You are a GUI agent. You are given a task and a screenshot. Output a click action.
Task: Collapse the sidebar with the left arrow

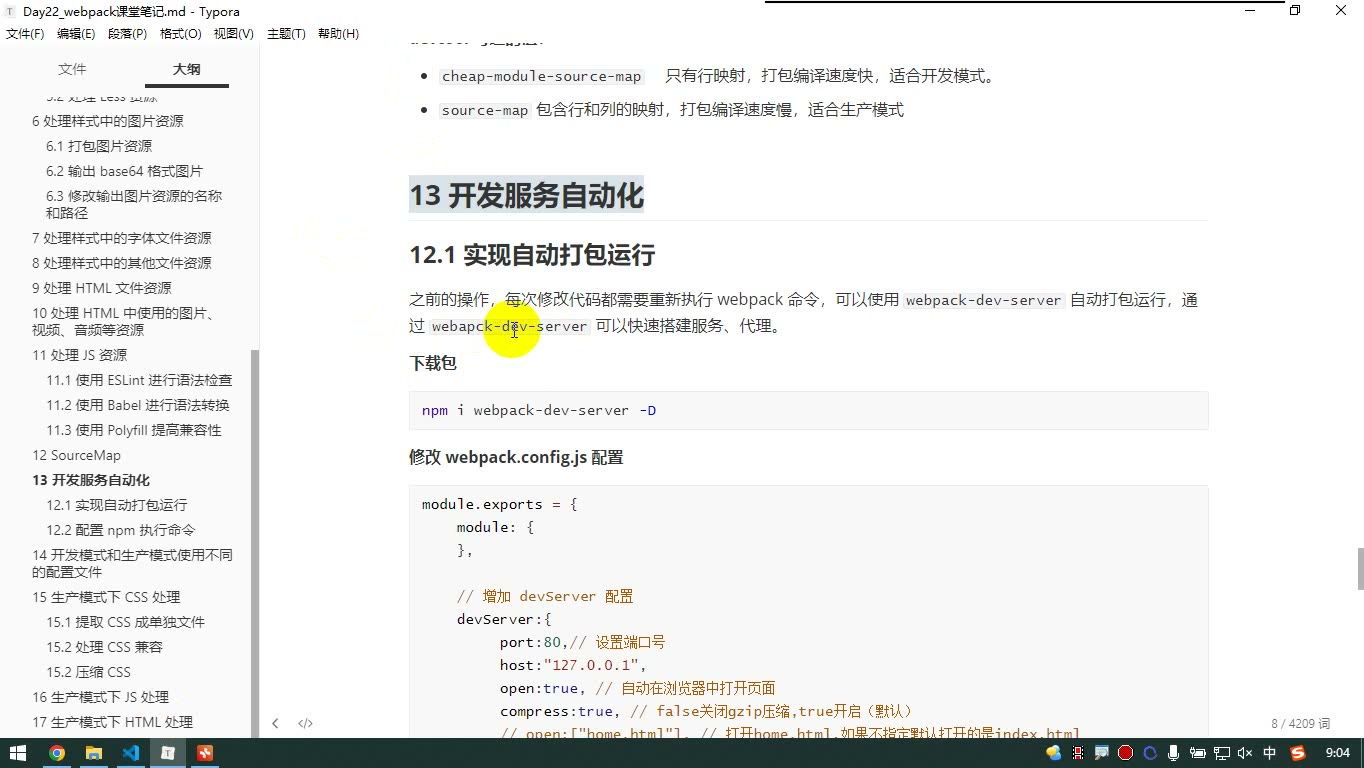[x=275, y=723]
